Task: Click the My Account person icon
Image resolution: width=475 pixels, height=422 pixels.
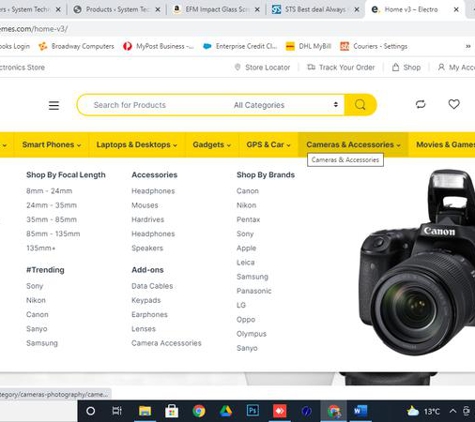Action: tap(441, 67)
